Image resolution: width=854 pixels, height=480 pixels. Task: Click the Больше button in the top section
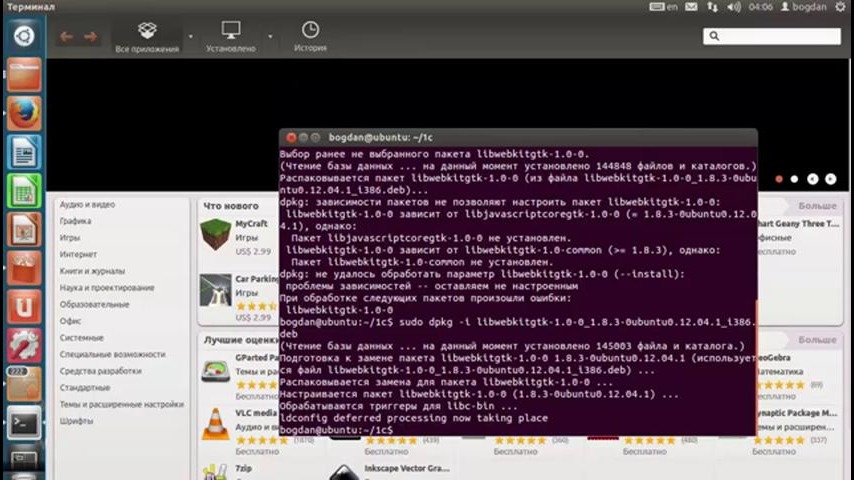817,206
